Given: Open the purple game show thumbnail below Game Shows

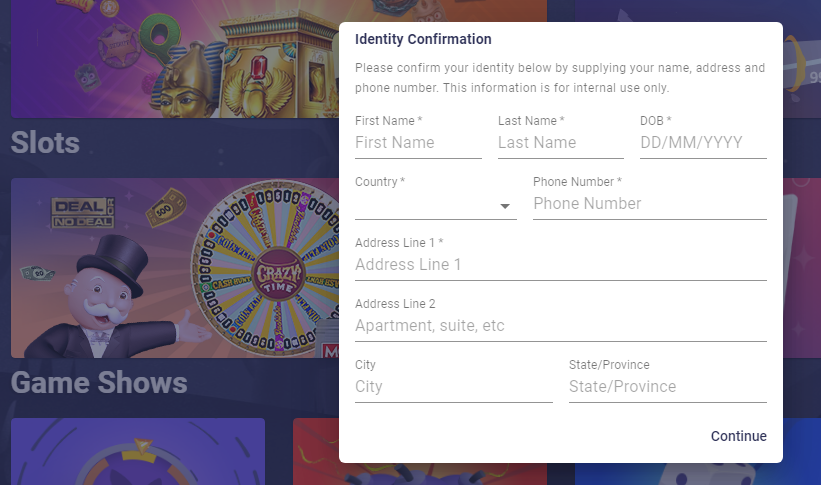Looking at the screenshot, I should click(x=138, y=452).
